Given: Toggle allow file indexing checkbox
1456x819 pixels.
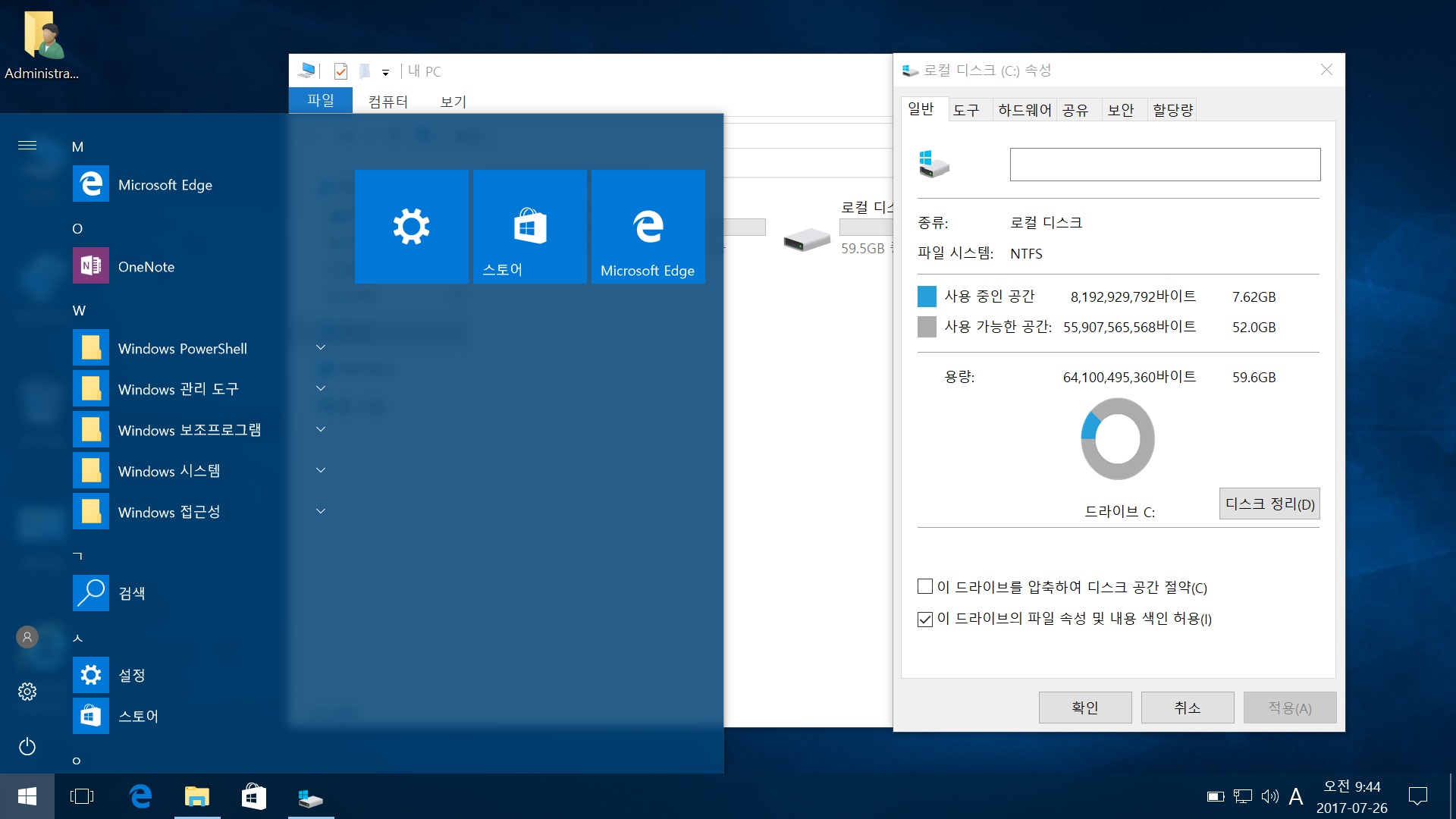Looking at the screenshot, I should (925, 619).
